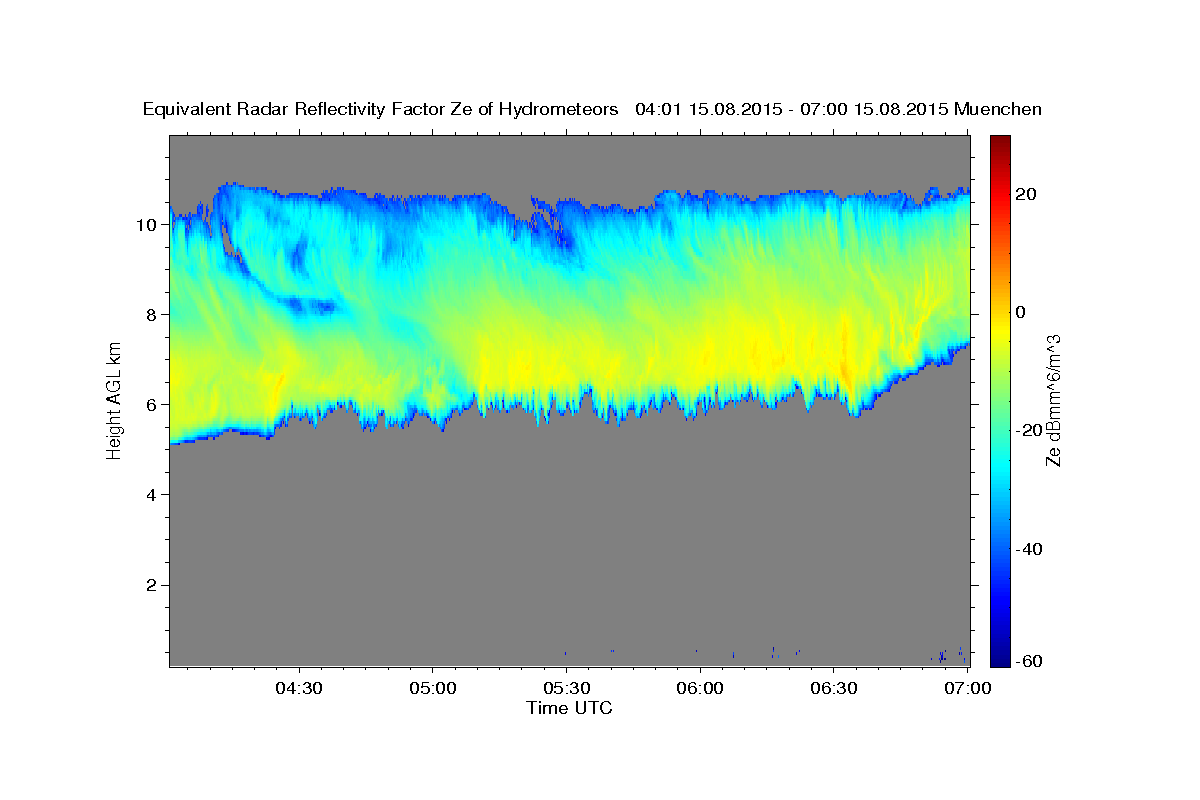Click the 07:00 time tick label
Screen dimensions: 1200x800
click(967, 688)
